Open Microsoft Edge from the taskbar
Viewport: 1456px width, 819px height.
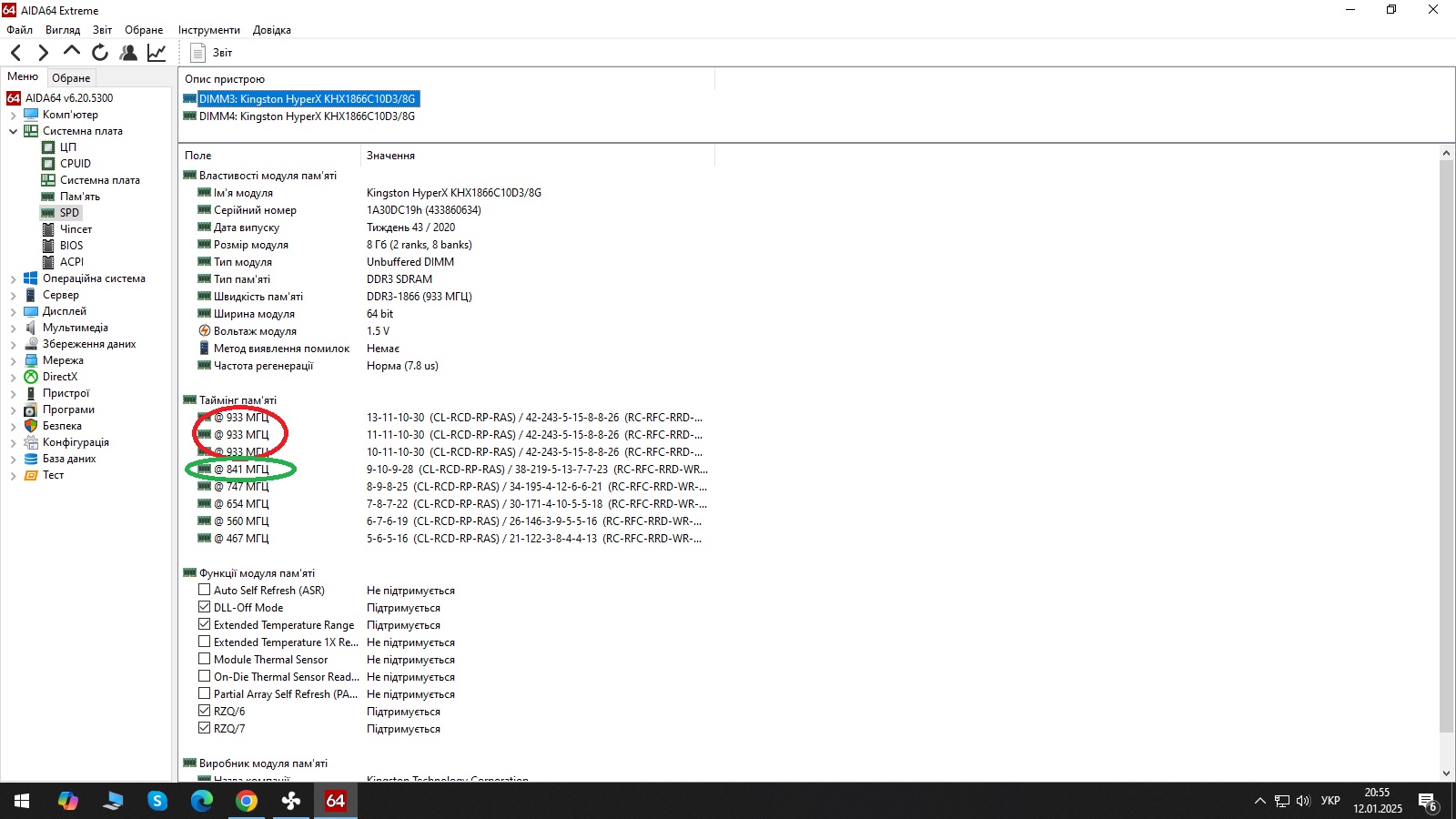coord(202,801)
